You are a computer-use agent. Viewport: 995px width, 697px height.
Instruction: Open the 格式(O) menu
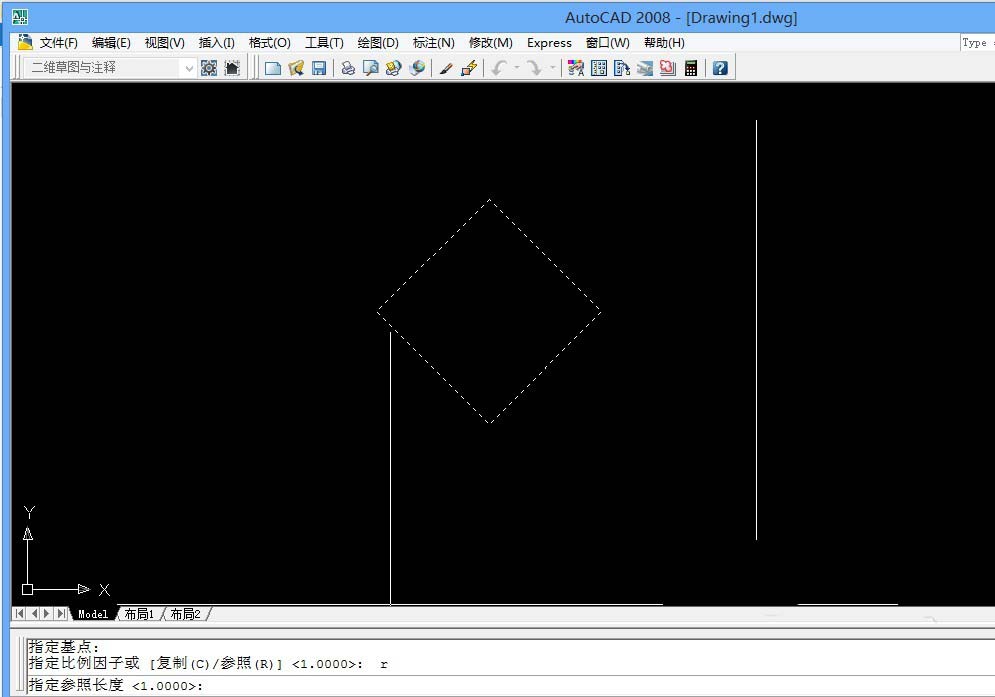[x=270, y=43]
